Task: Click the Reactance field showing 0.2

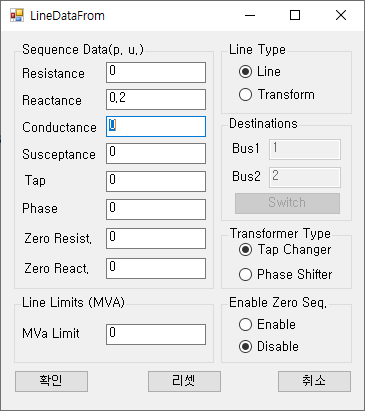Action: 156,99
